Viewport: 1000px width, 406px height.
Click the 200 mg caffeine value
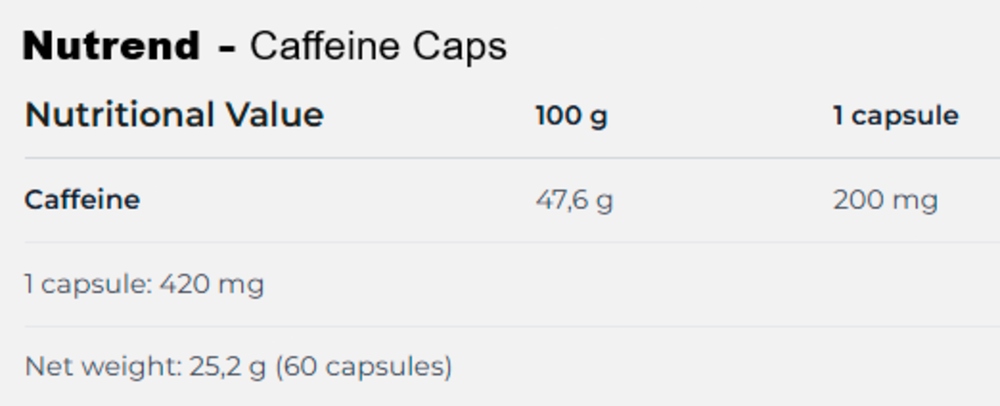pyautogui.click(x=885, y=201)
